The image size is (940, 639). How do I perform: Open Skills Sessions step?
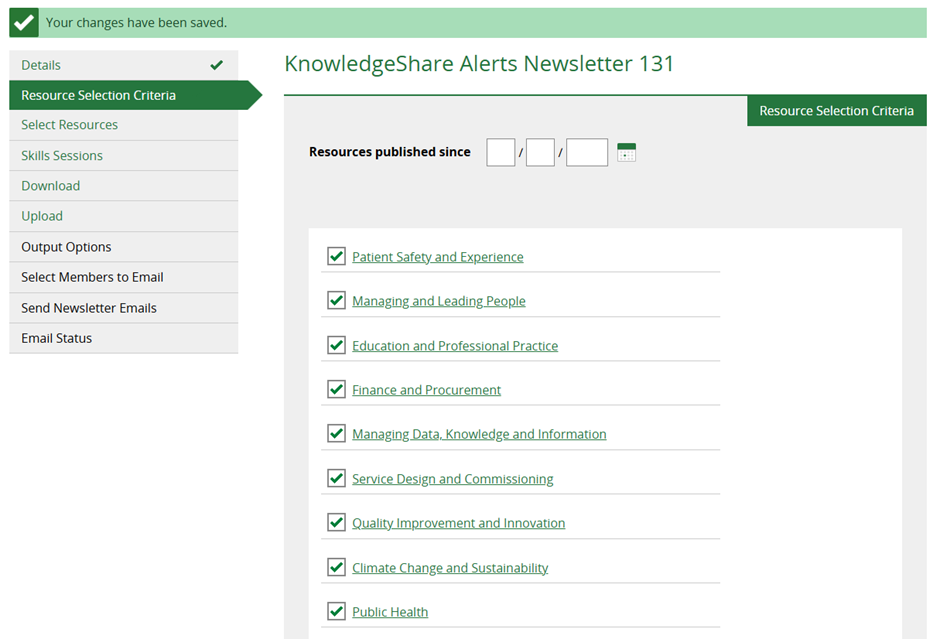[123, 156]
